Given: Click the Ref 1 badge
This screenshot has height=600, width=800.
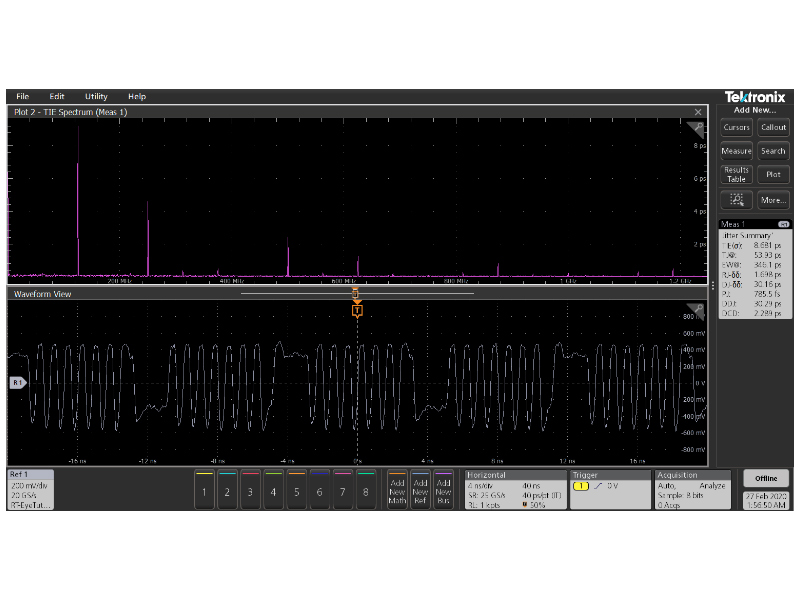Looking at the screenshot, I should (x=31, y=490).
